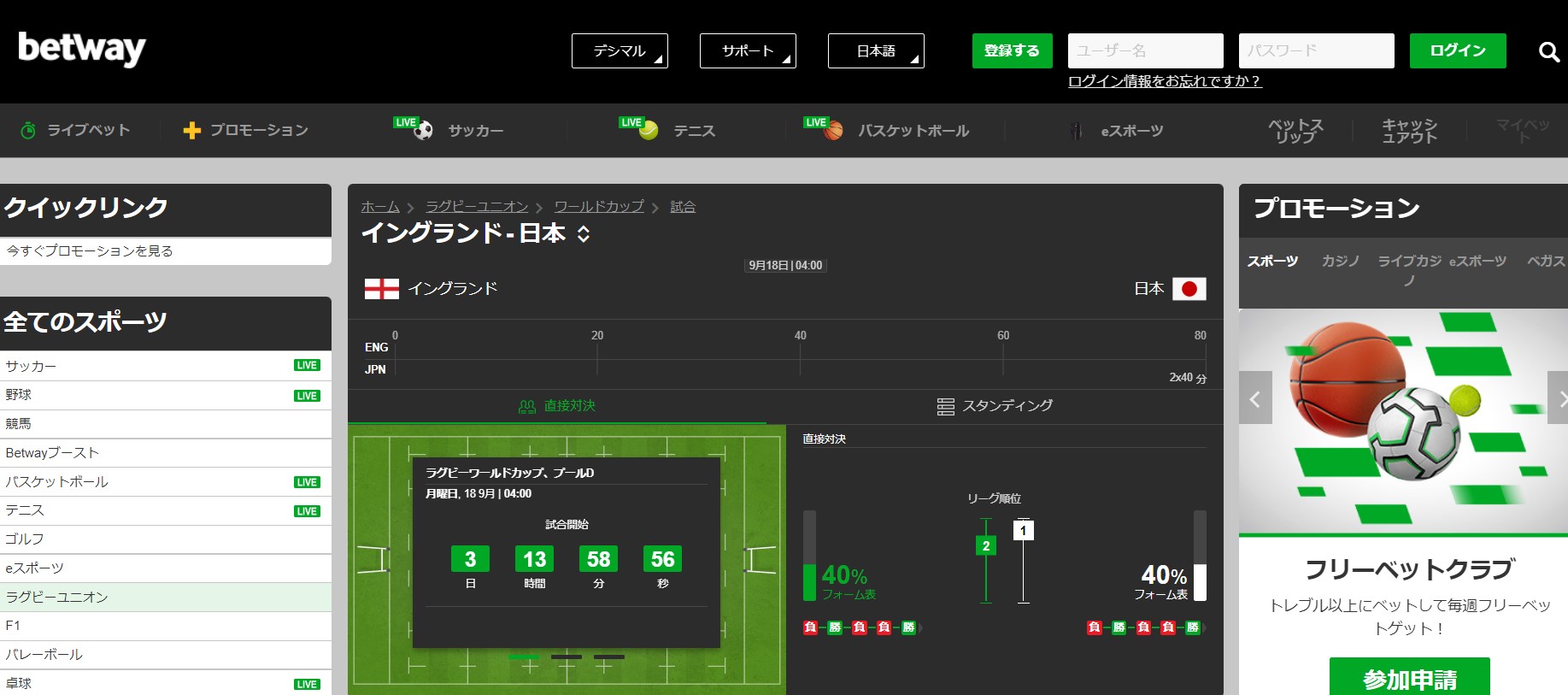Select the first pitch widget slide indicator
1568x695 pixels.
click(524, 657)
